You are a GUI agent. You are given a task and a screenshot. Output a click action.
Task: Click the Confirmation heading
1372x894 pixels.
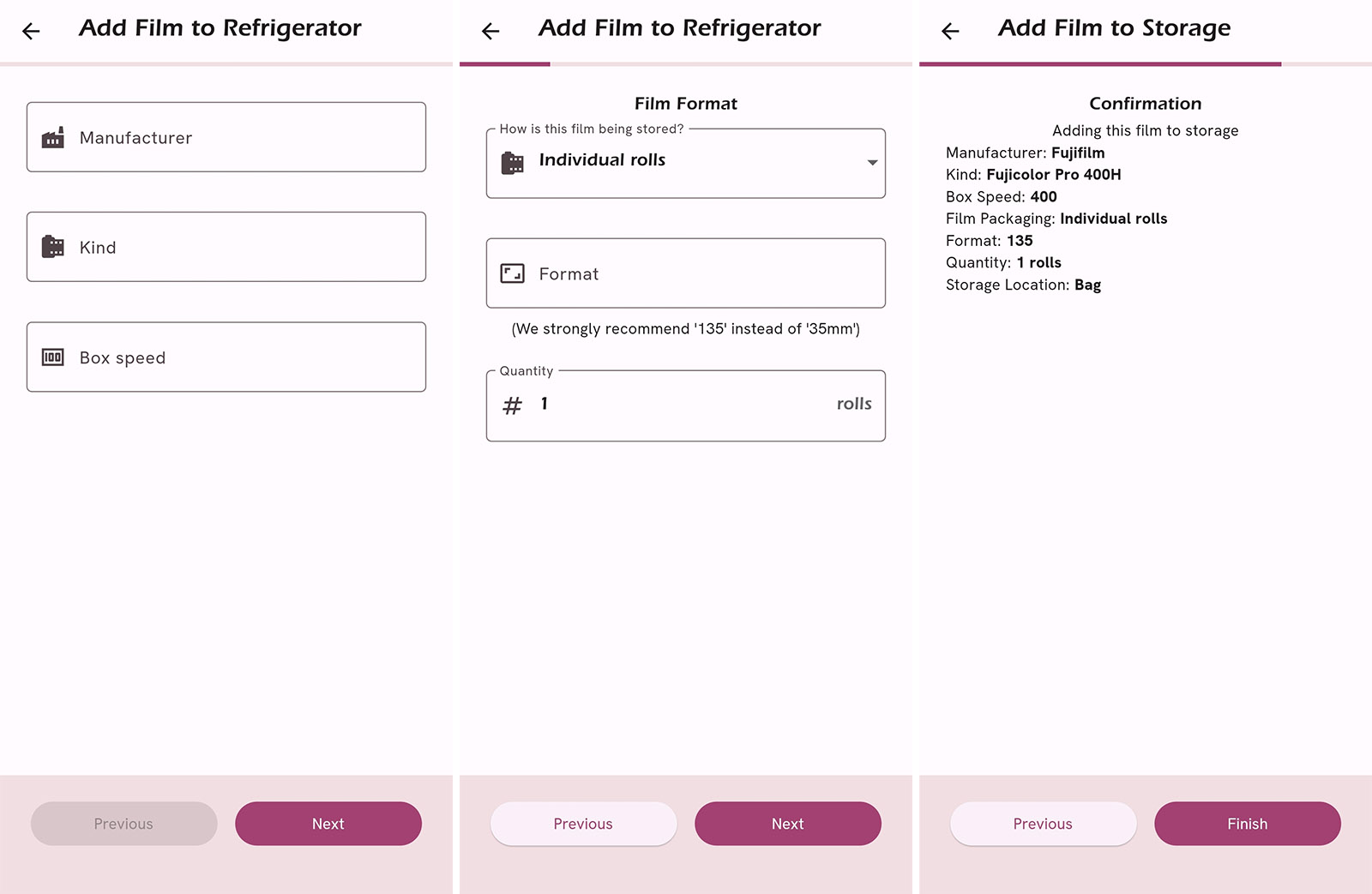tap(1145, 103)
